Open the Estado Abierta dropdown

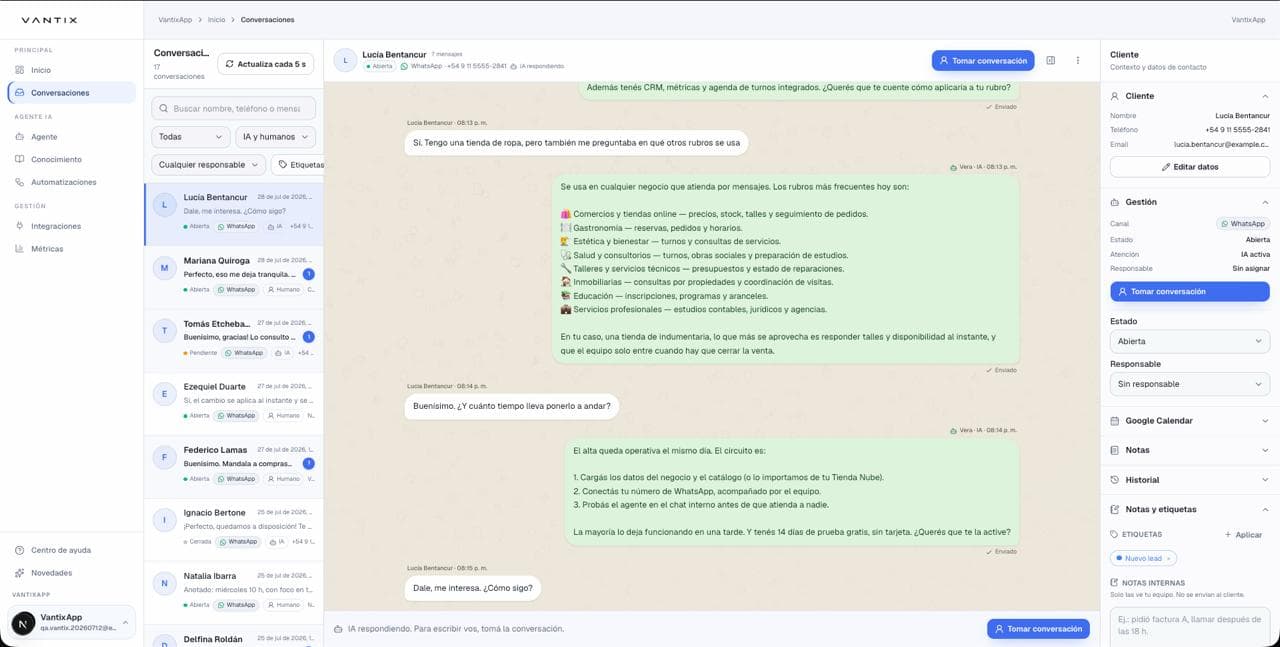tap(1190, 341)
